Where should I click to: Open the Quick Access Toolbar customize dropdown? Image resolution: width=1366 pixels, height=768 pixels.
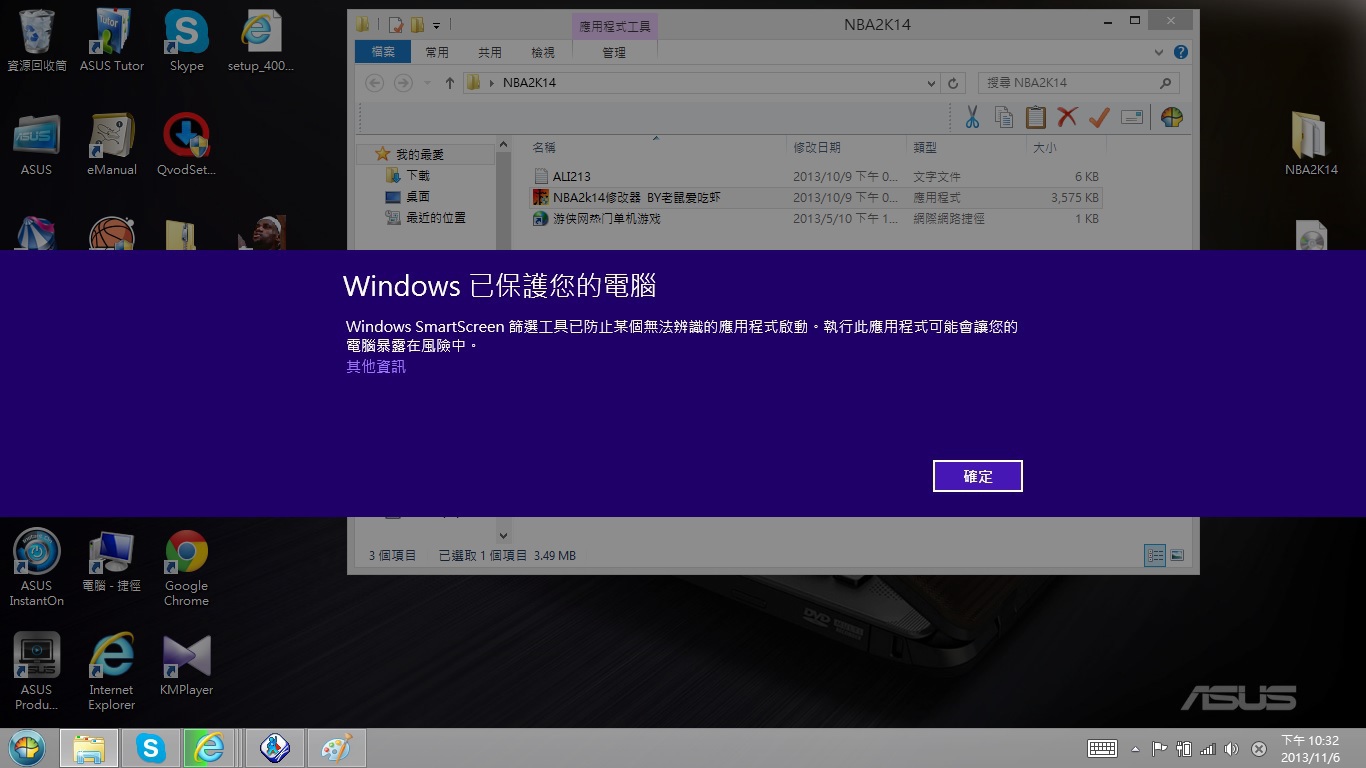pos(437,24)
